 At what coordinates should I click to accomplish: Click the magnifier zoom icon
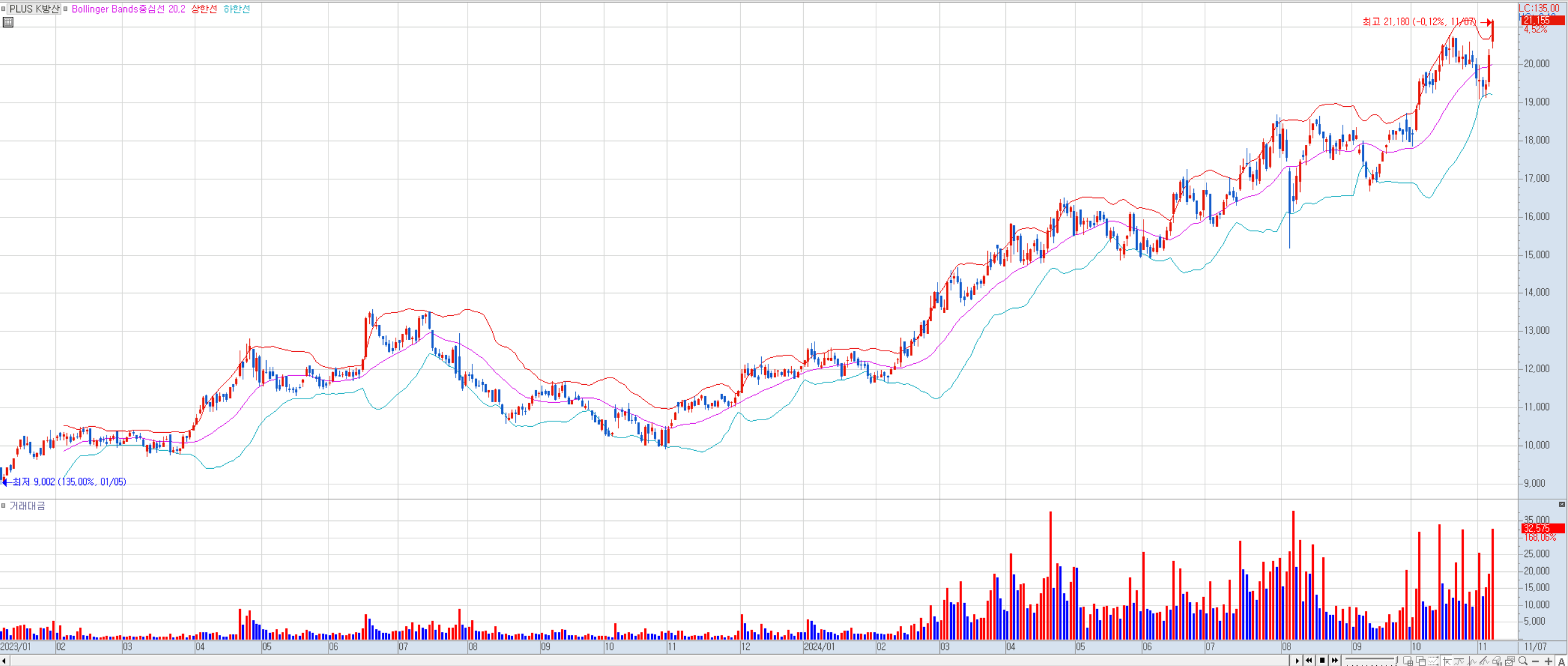pyautogui.click(x=1523, y=661)
